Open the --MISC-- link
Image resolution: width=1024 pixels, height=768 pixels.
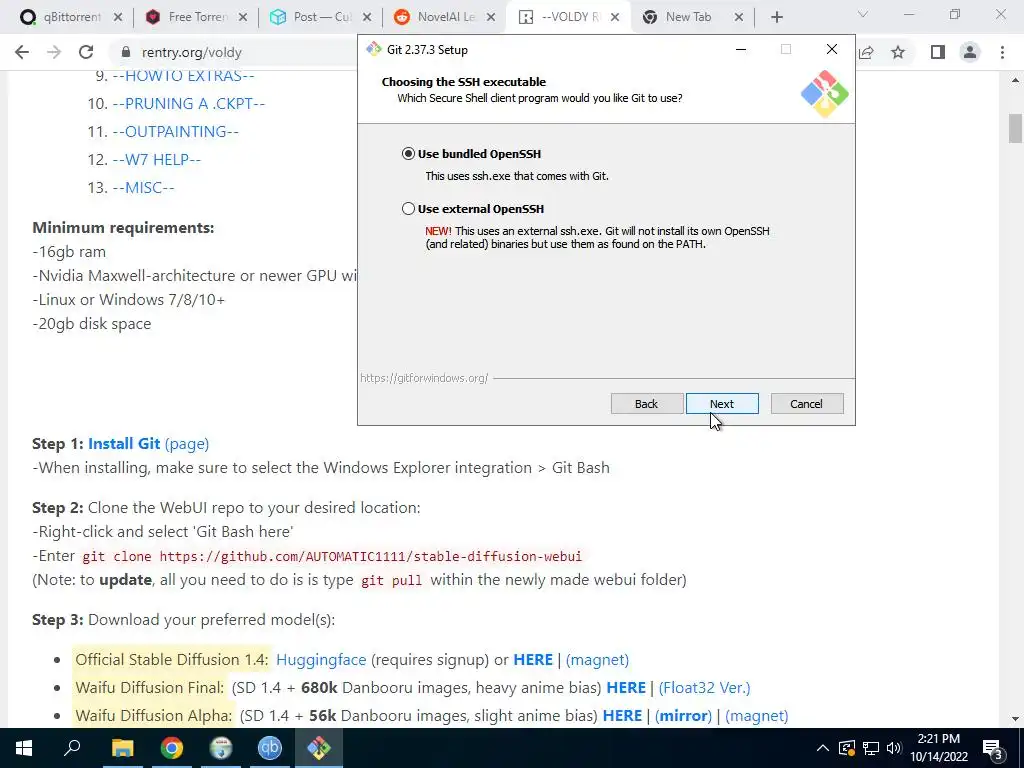[x=143, y=188]
